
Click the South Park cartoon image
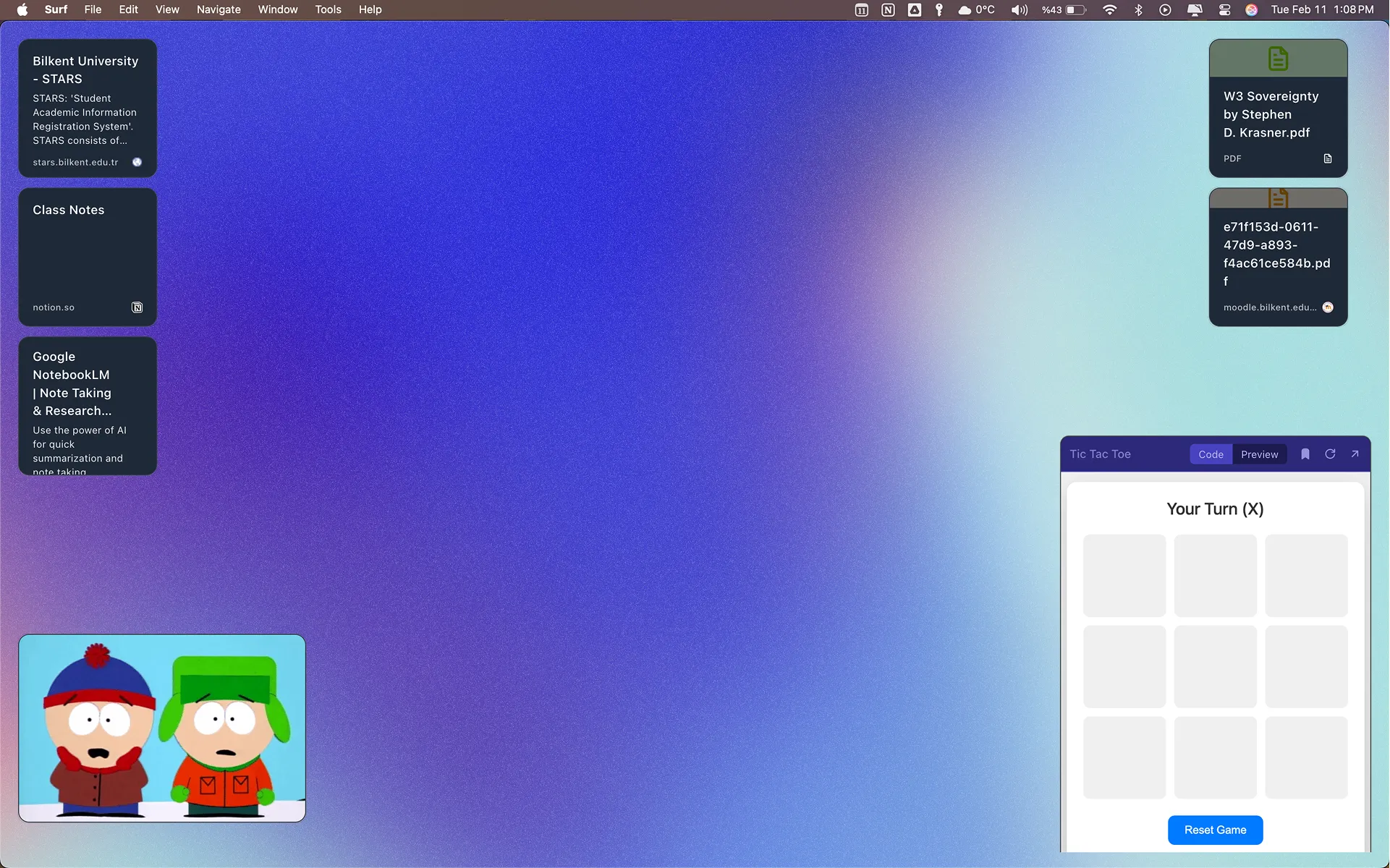pos(162,728)
